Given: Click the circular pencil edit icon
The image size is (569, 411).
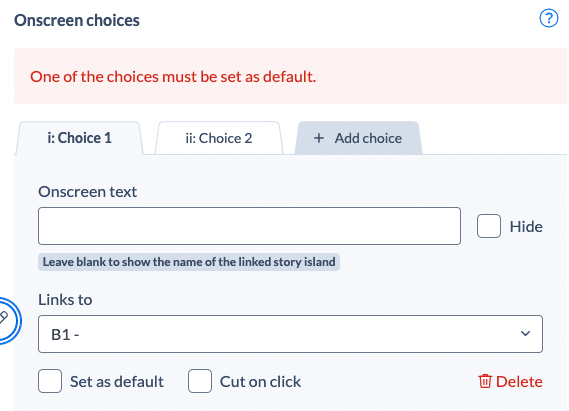Looking at the screenshot, I should [7, 320].
